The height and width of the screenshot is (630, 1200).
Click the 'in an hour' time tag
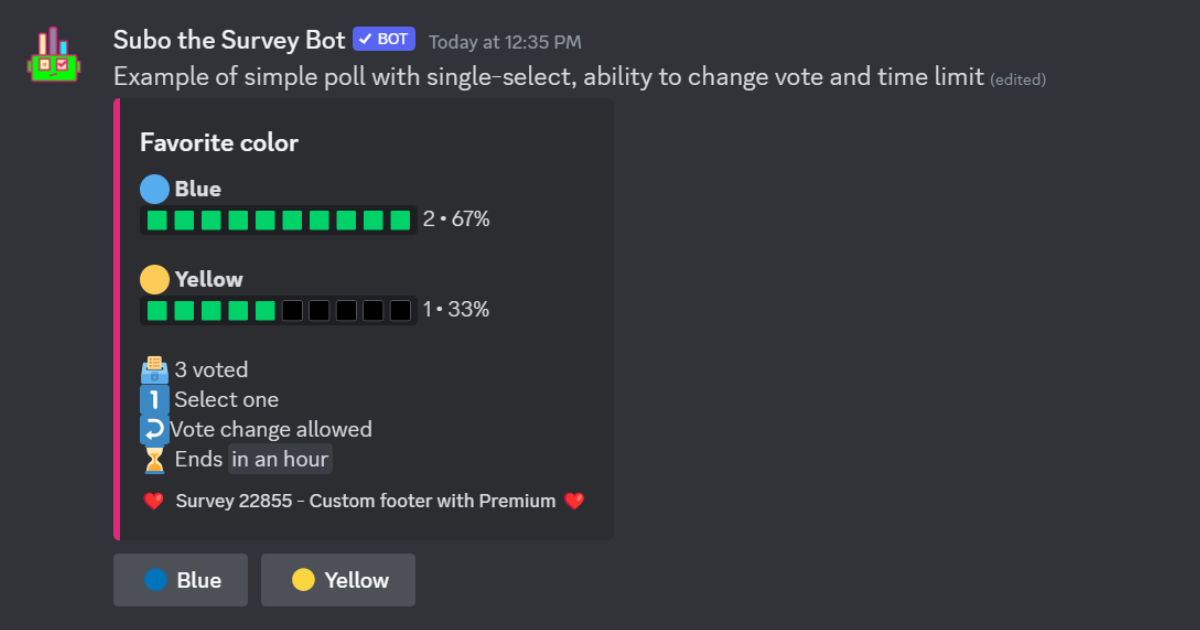[280, 460]
